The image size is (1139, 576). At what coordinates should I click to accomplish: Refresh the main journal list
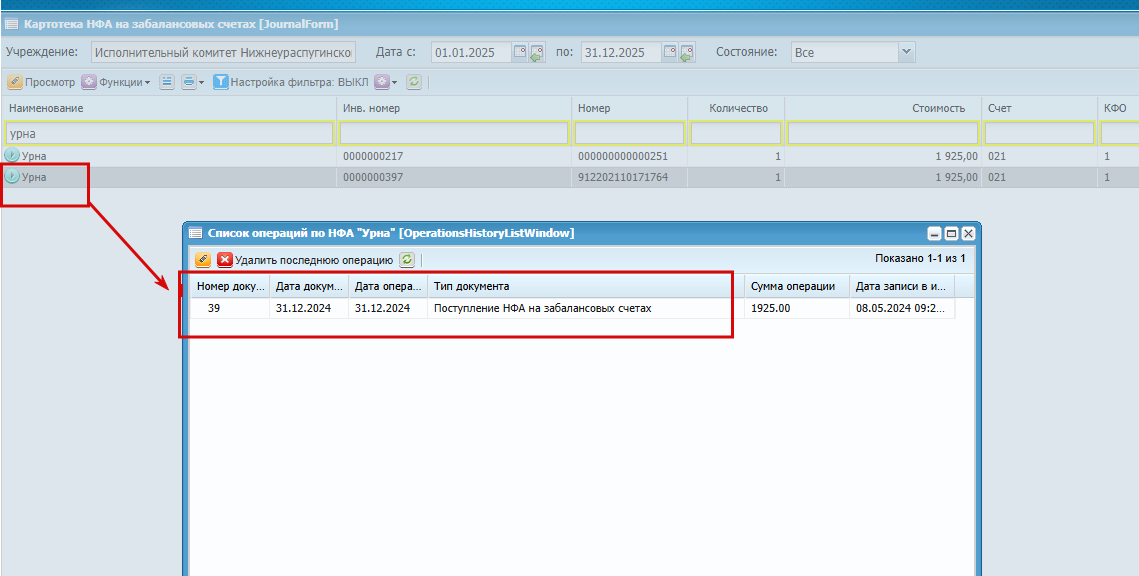pos(413,82)
